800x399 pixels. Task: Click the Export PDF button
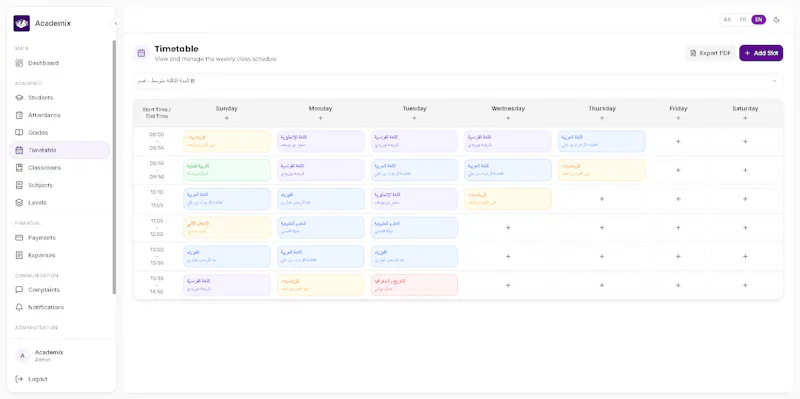[710, 53]
